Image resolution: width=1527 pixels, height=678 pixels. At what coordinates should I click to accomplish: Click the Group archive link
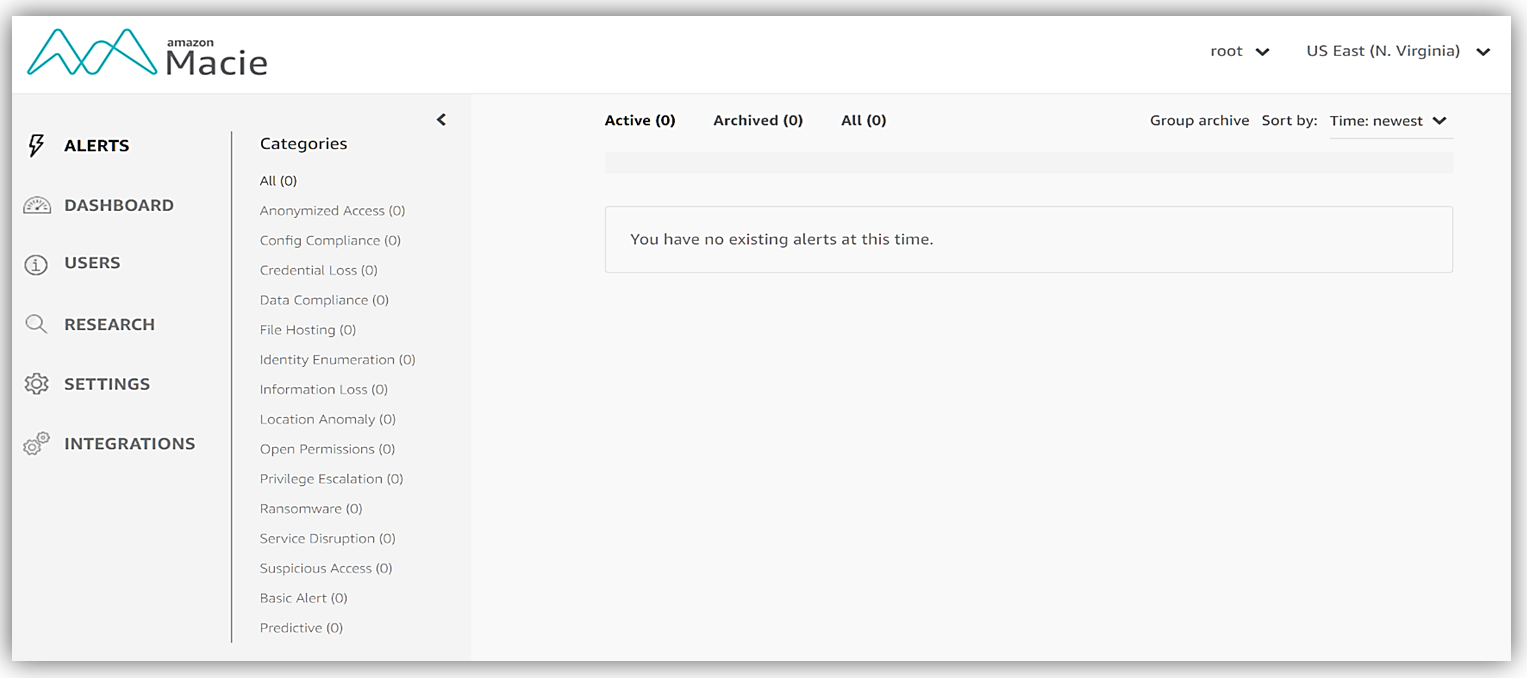click(1199, 120)
